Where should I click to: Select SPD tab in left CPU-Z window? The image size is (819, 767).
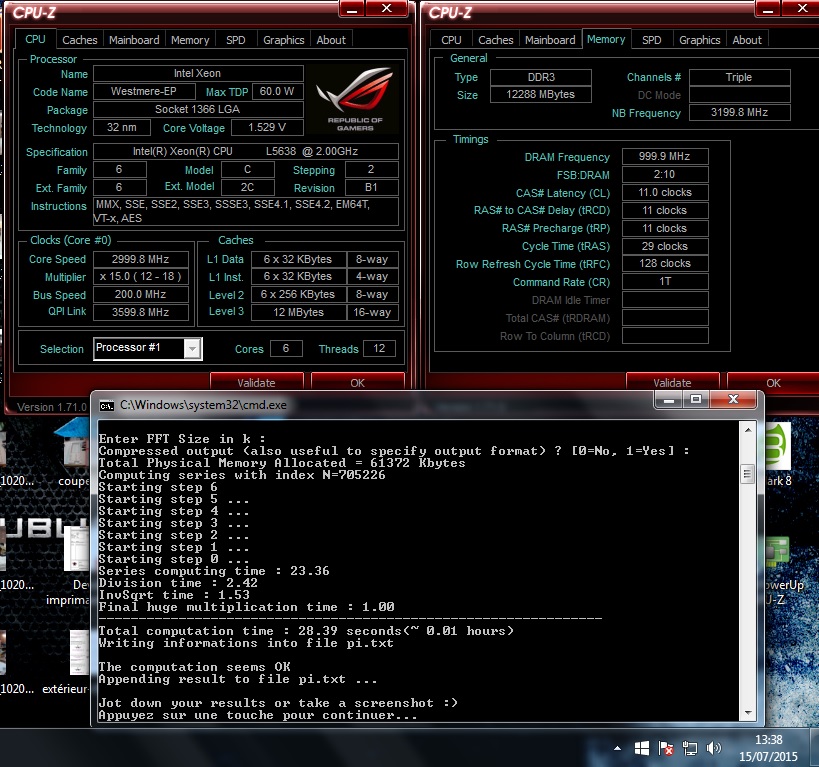click(x=236, y=40)
